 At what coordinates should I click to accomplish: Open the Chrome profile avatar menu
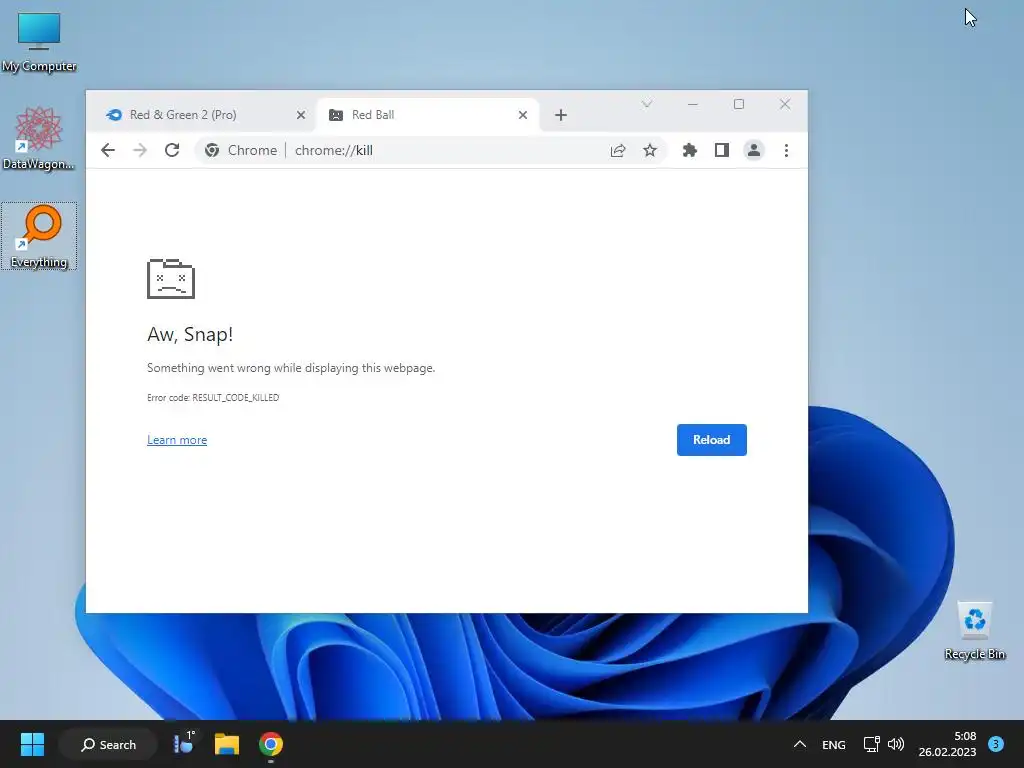coord(754,150)
